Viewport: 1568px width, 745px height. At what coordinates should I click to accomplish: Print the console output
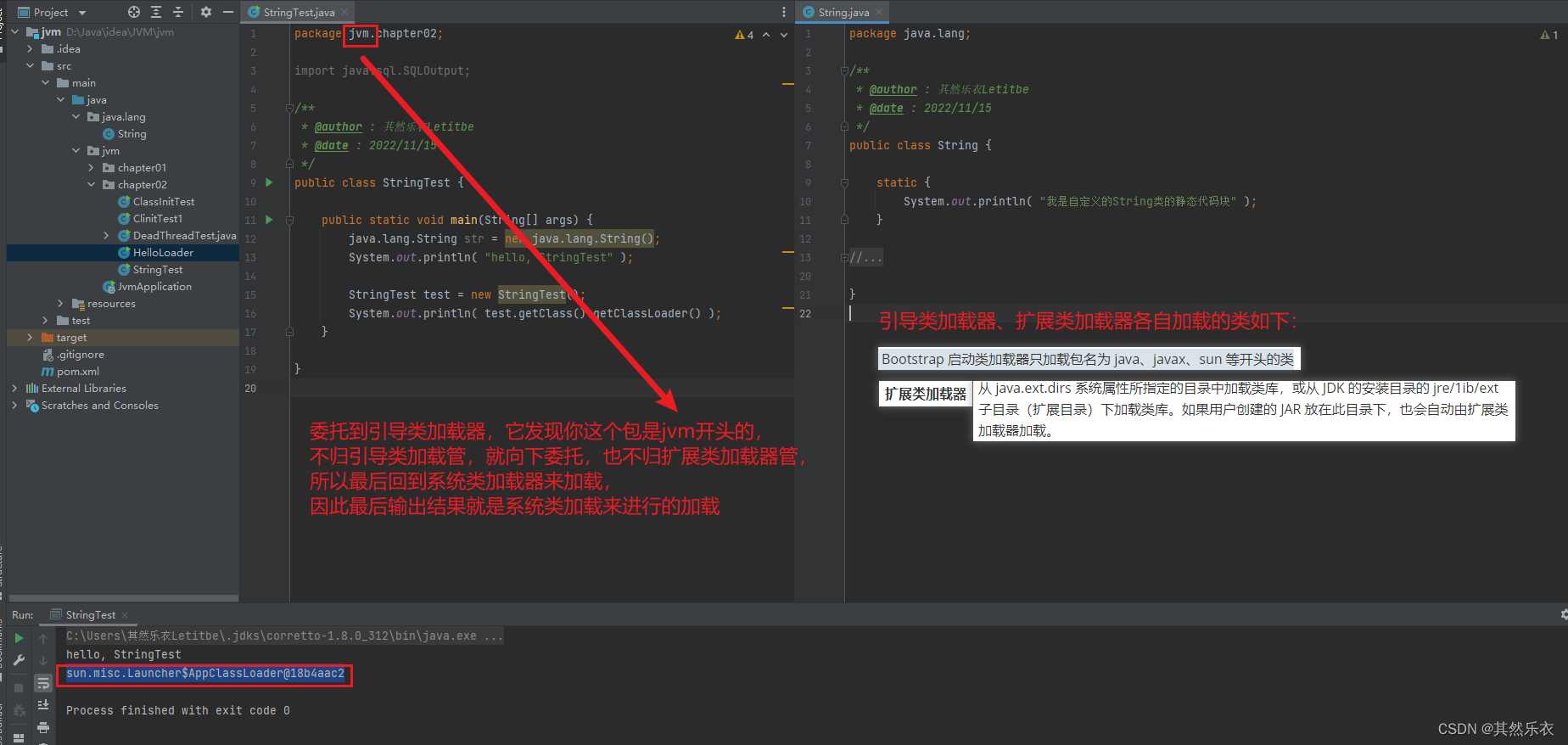(43, 727)
